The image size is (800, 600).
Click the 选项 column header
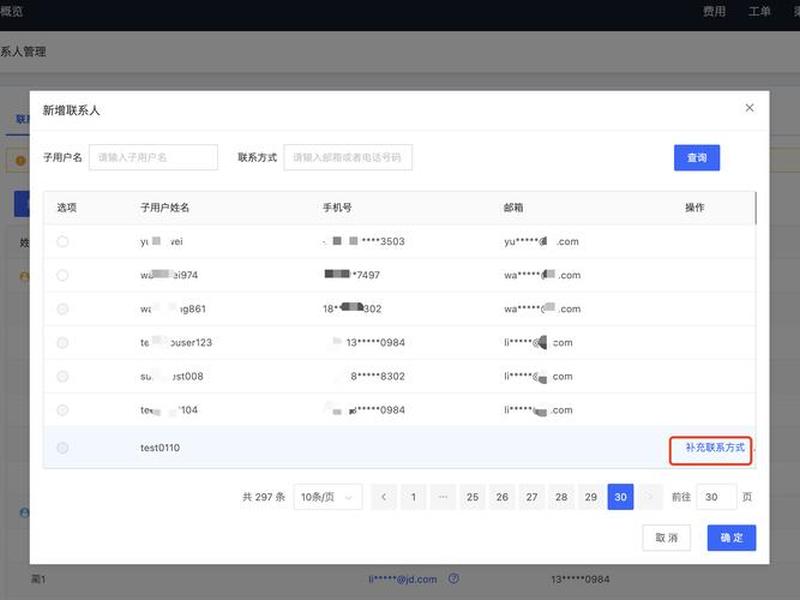[67, 208]
